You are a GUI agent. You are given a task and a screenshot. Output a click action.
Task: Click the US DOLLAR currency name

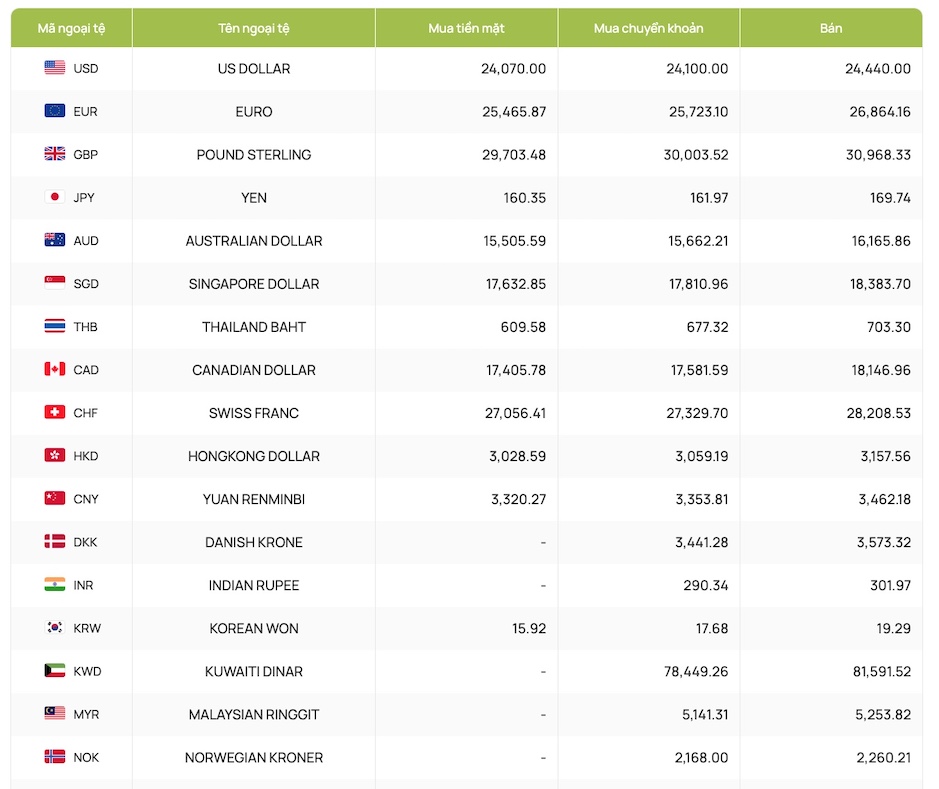click(254, 69)
